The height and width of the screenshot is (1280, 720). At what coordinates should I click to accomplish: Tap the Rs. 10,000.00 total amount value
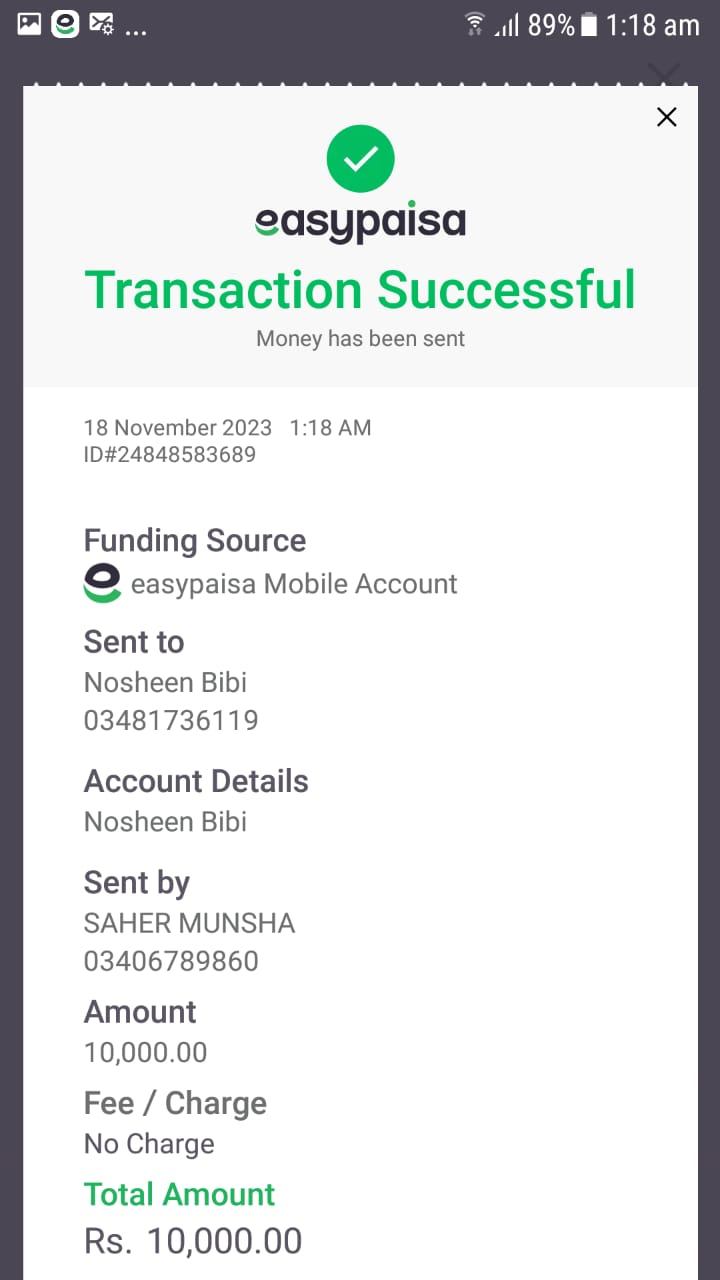193,1241
